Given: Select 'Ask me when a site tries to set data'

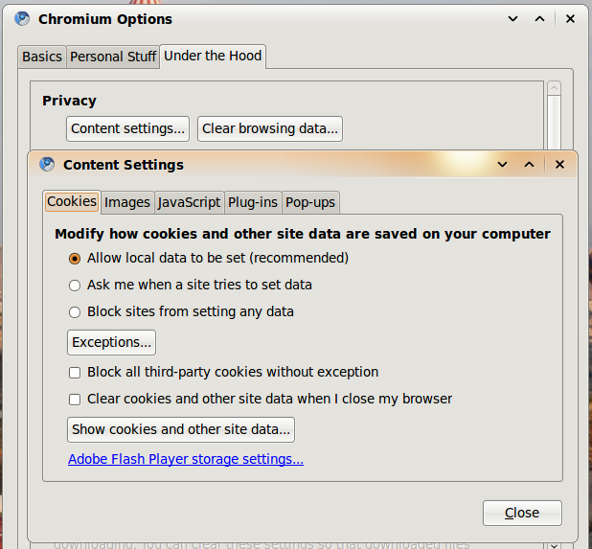Looking at the screenshot, I should tap(74, 285).
